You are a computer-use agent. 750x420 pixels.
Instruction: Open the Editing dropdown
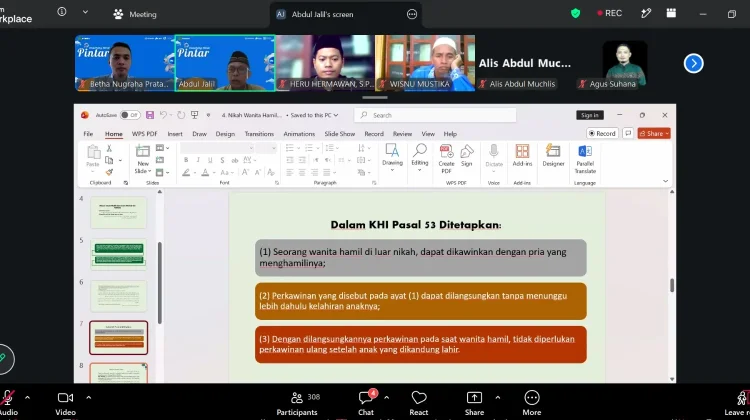pos(419,158)
